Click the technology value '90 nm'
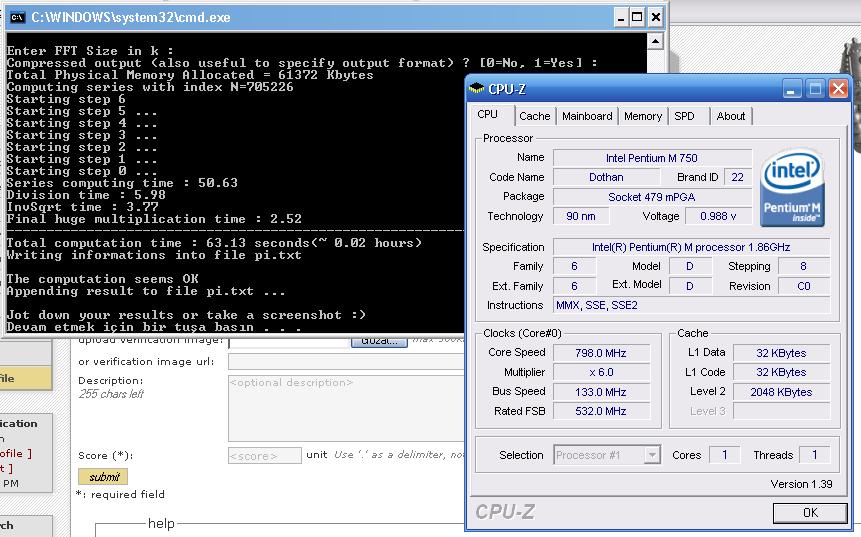The height and width of the screenshot is (537, 861). [581, 216]
